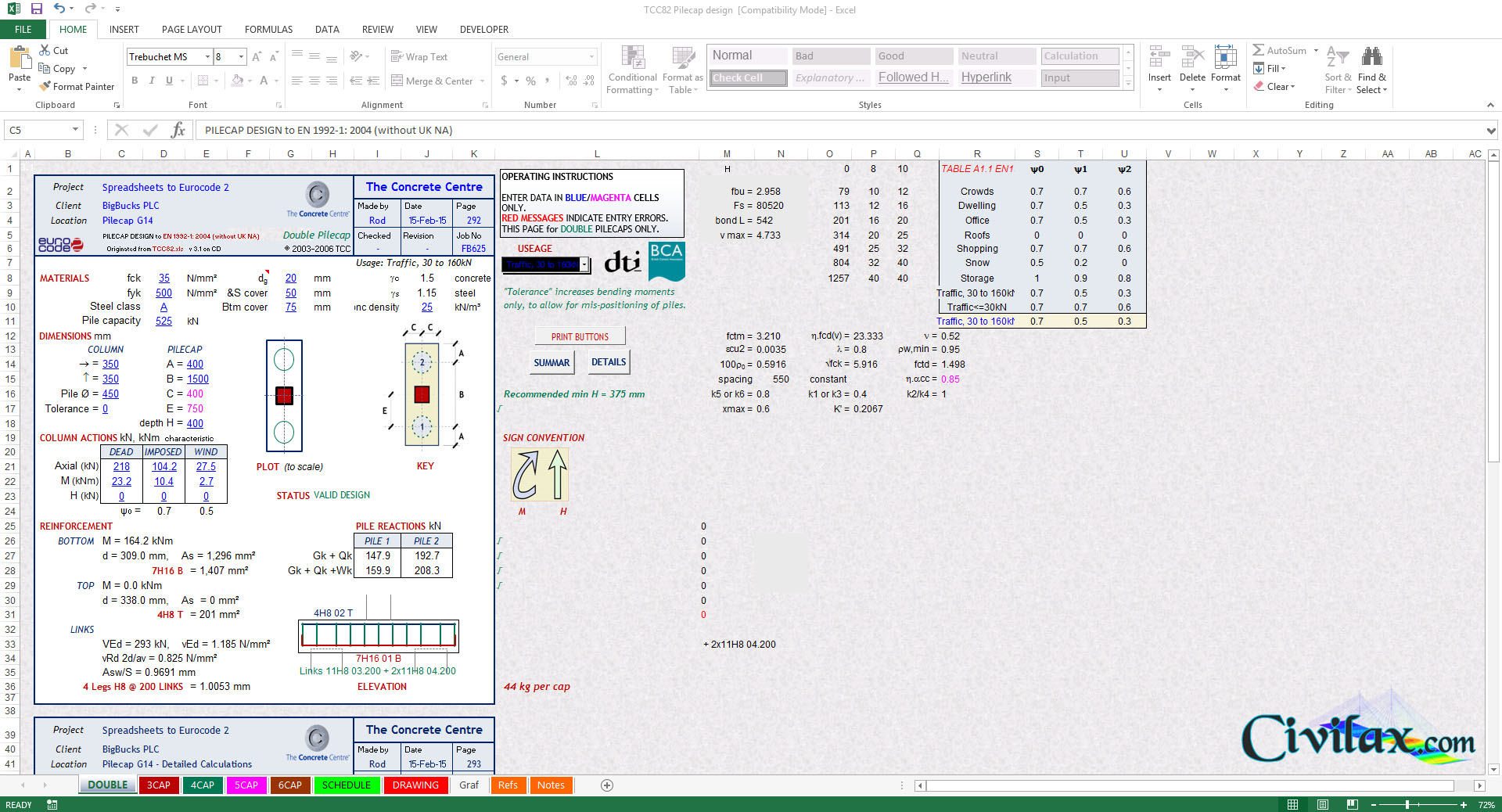Select the Sort & Filter icon
This screenshot has height=812, width=1502.
tap(1337, 69)
